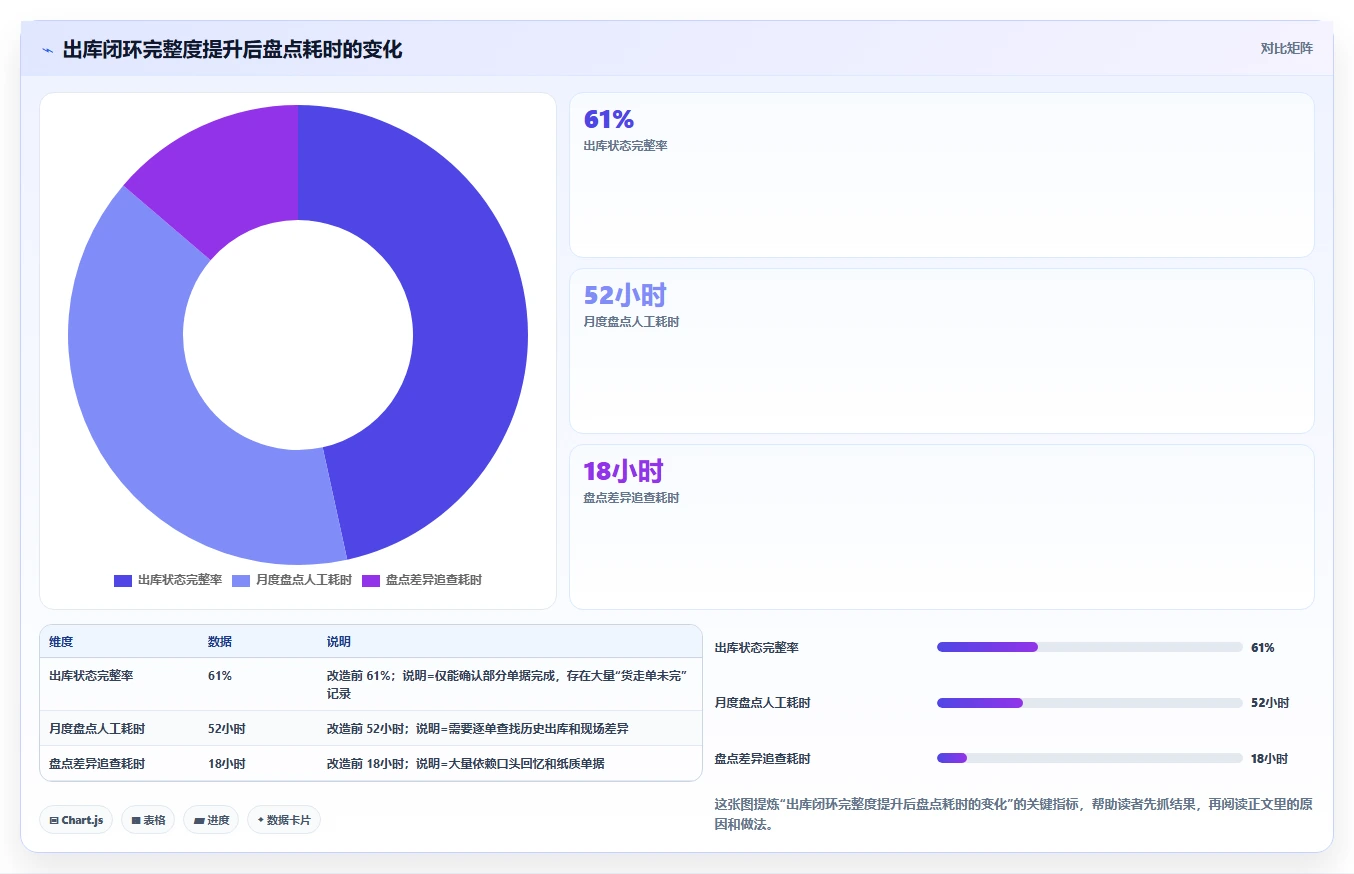
Task: Click 盘点差异追查耗时 label in the 18小时 card
Action: 631,498
